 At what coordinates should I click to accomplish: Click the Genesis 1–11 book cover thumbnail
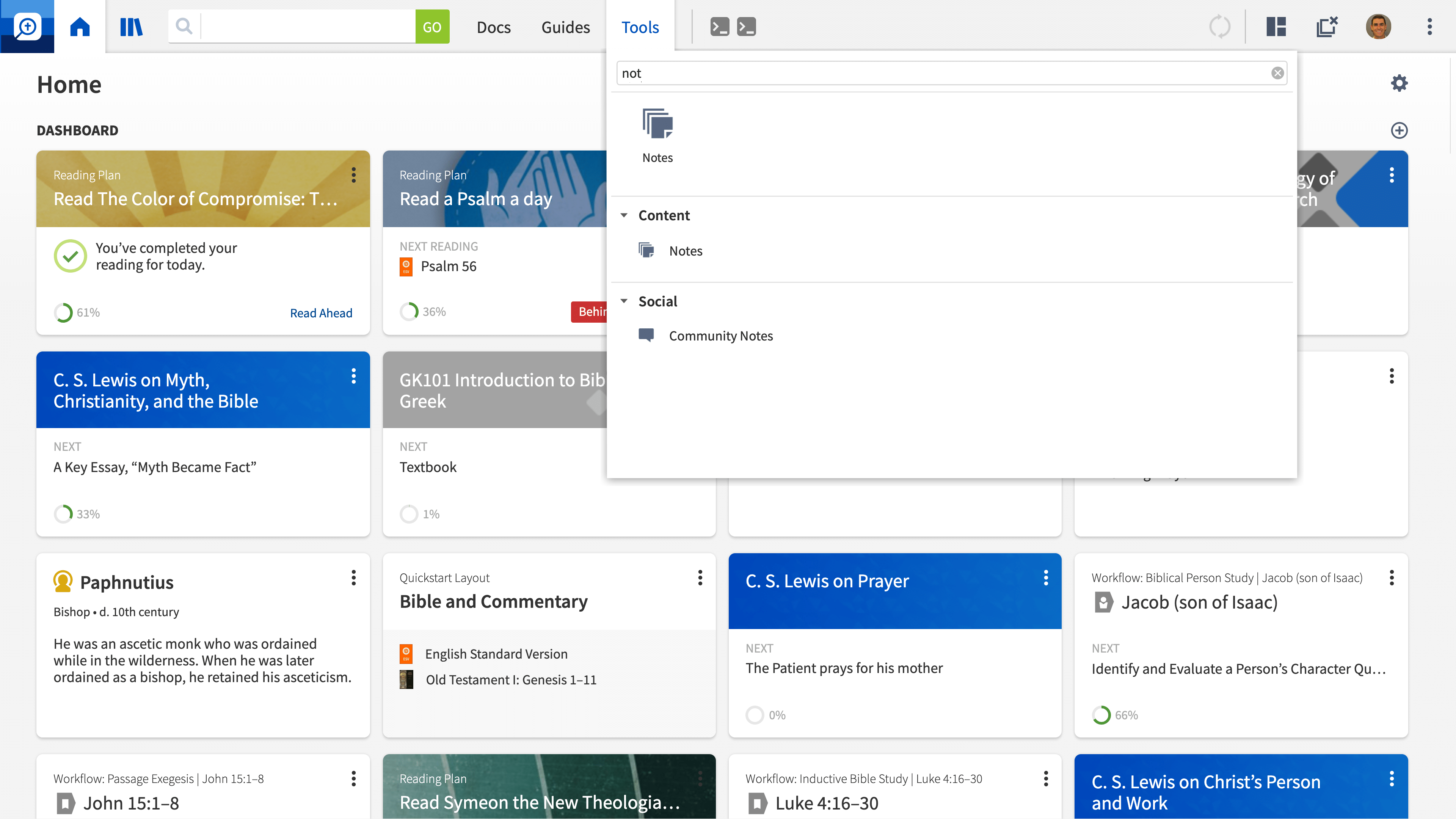(406, 679)
